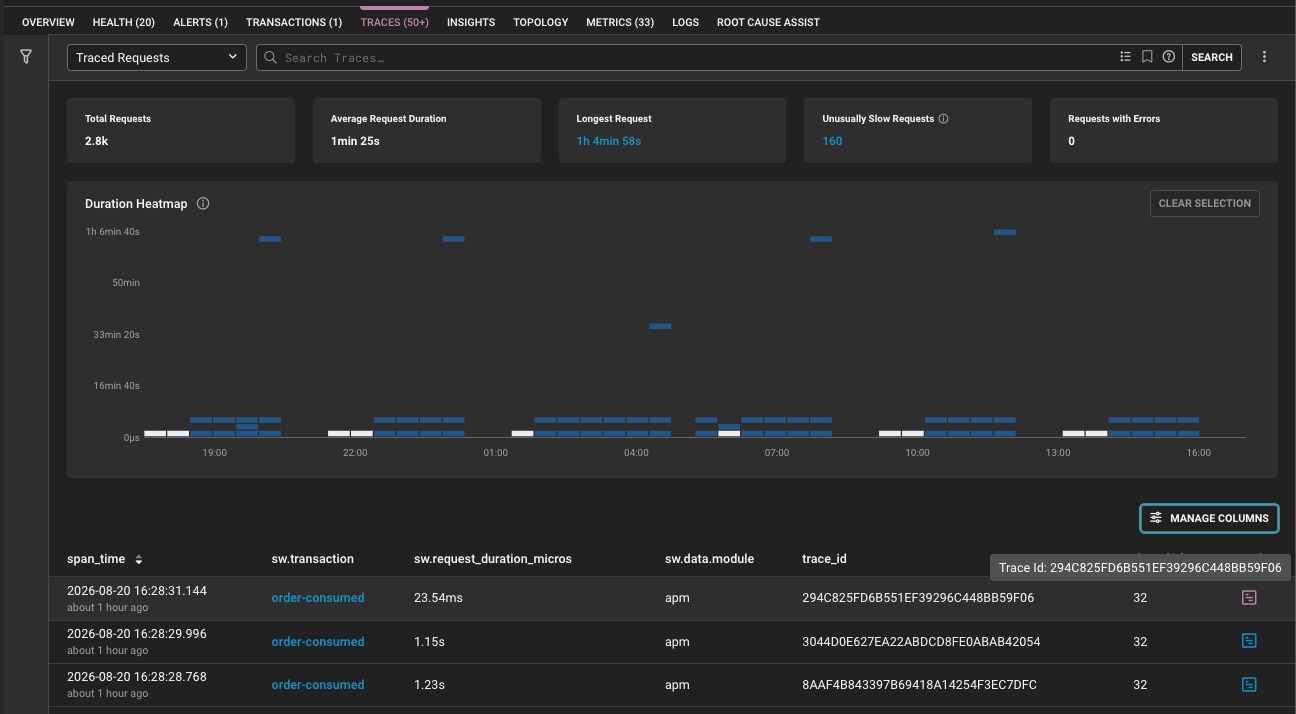This screenshot has width=1296, height=714.
Task: Click the Search button
Action: pyautogui.click(x=1212, y=57)
